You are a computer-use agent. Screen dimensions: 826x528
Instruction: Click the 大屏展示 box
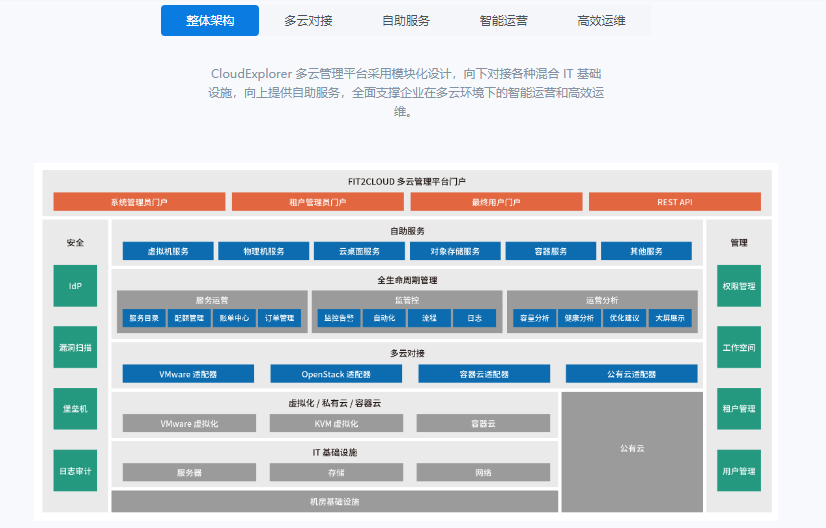(x=670, y=318)
